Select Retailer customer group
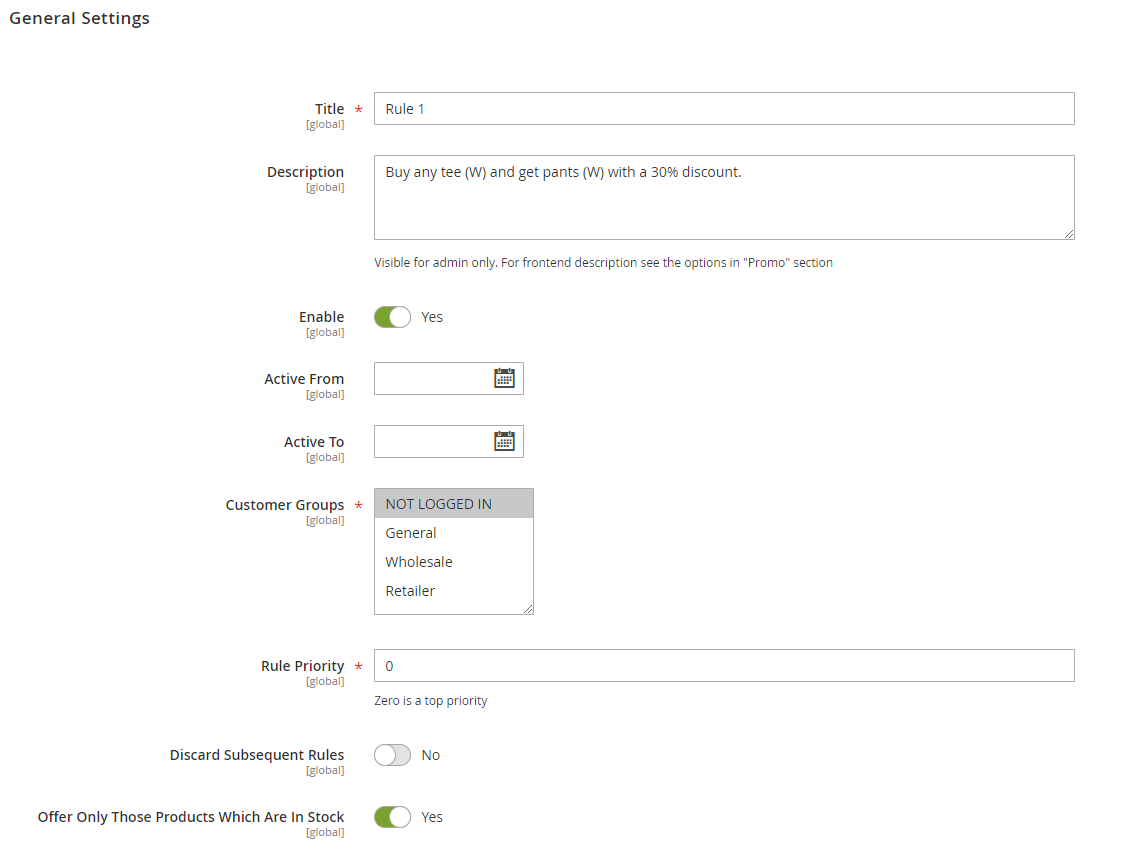Image resolution: width=1127 pixels, height=851 pixels. click(x=454, y=591)
